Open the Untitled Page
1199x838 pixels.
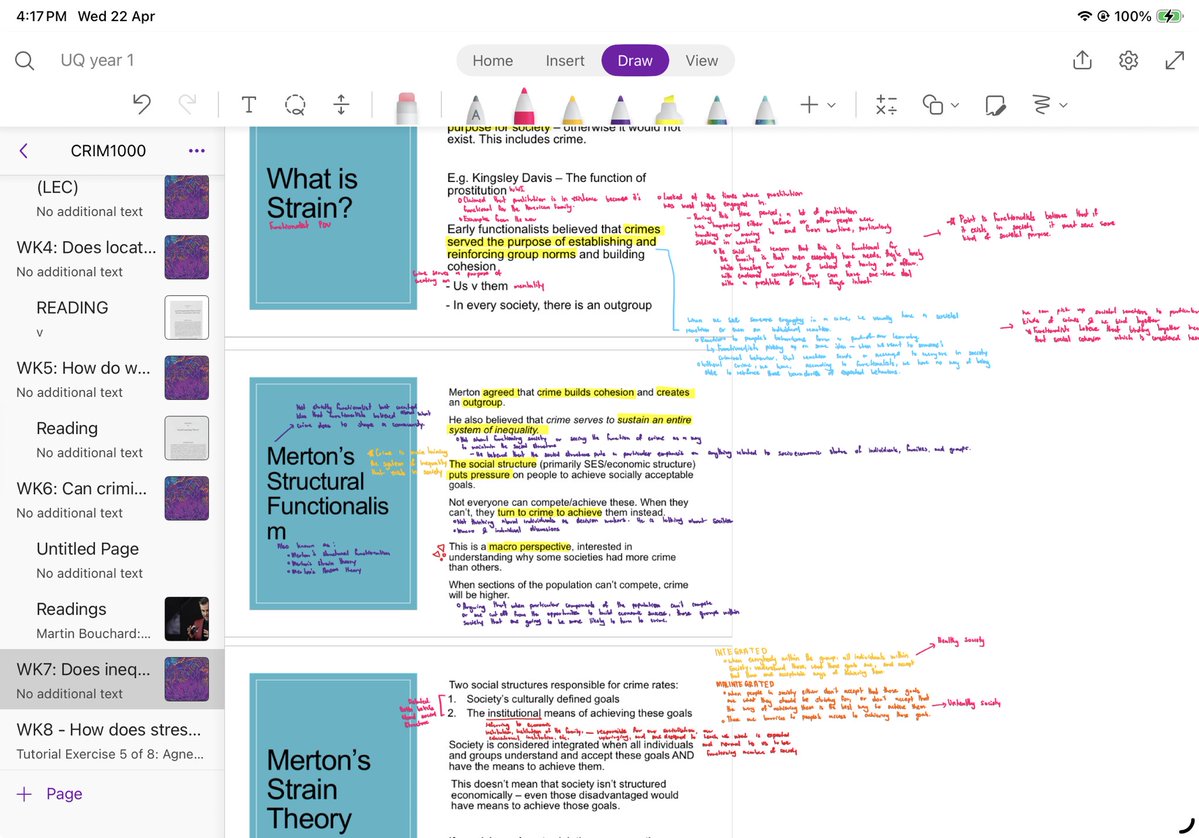(x=112, y=559)
